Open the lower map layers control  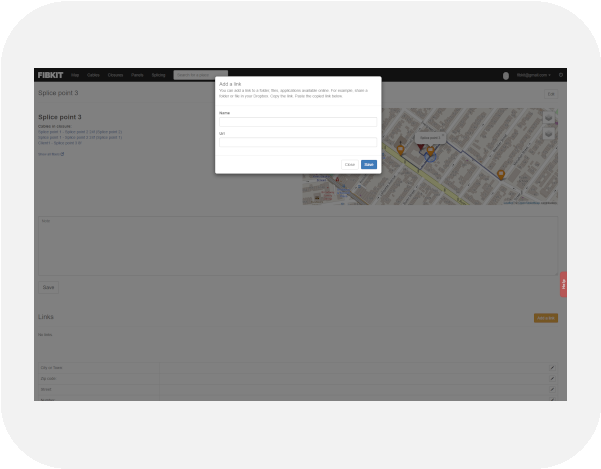point(548,133)
